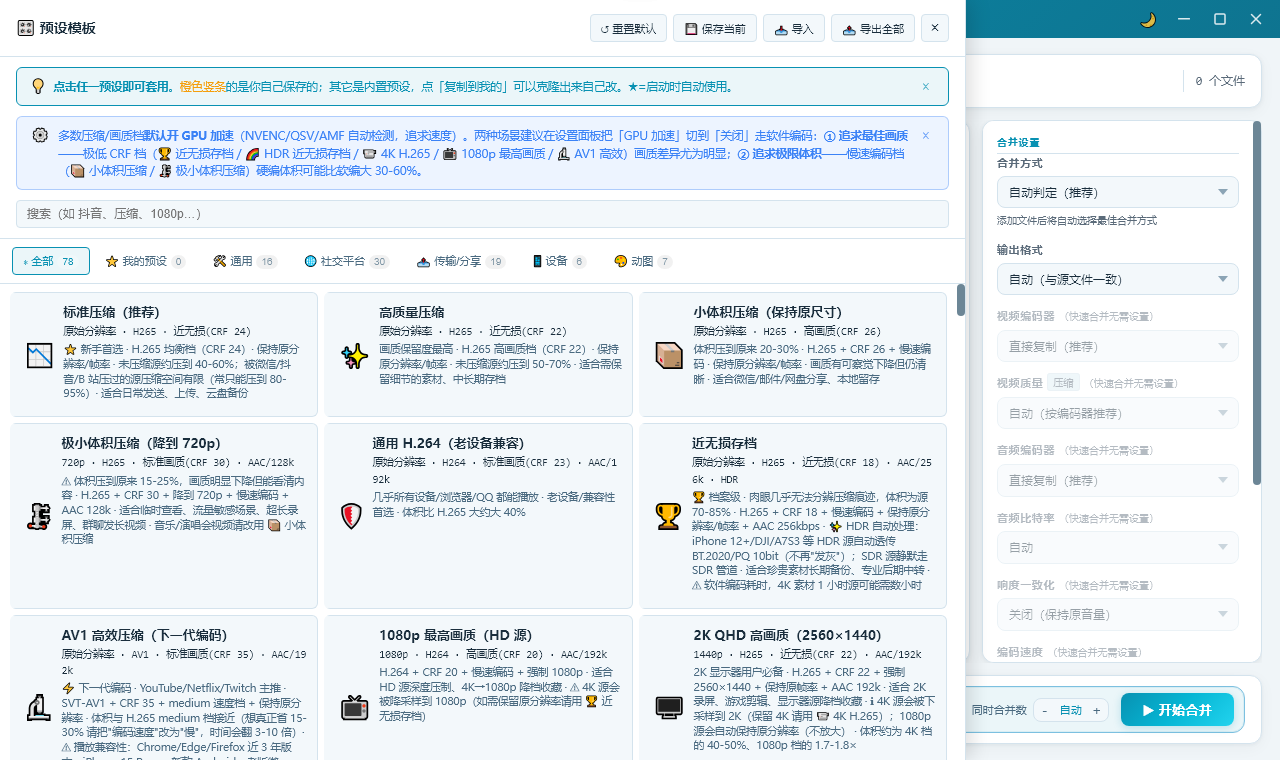Open the 响度一致化 dropdown

click(1118, 614)
